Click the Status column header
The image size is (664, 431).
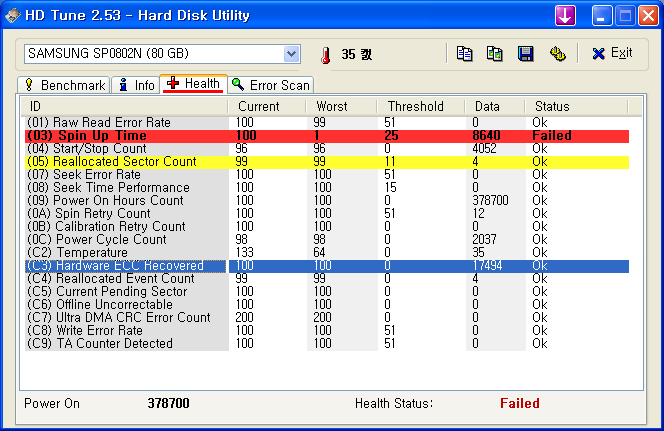(576, 106)
